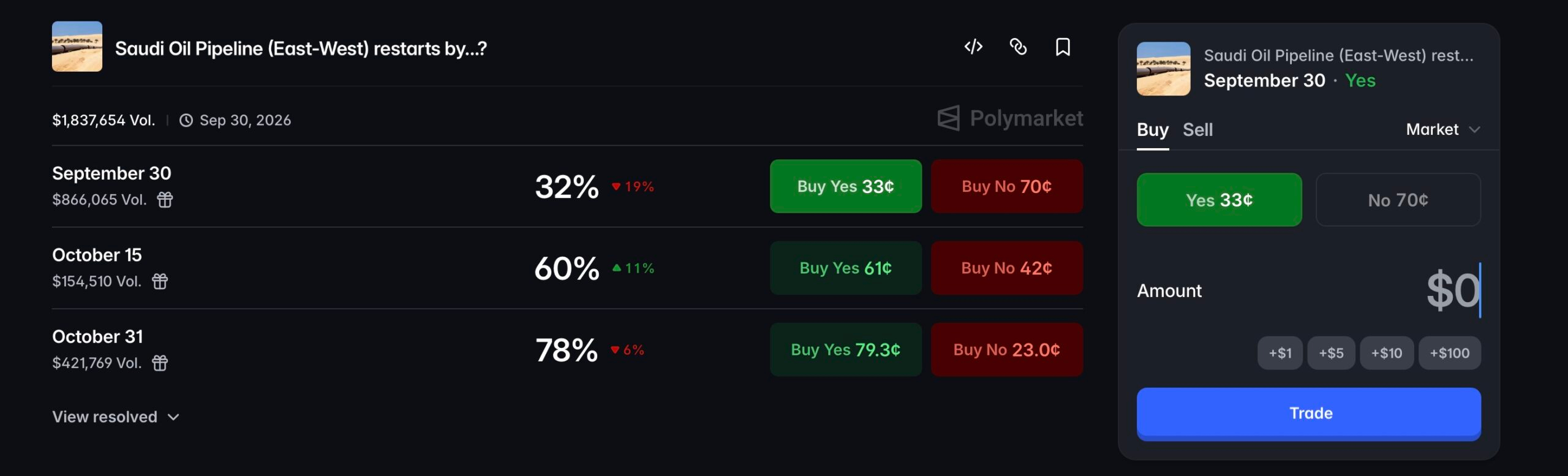Click the Polymarket logo watermark
The width and height of the screenshot is (1568, 476).
click(x=1010, y=118)
